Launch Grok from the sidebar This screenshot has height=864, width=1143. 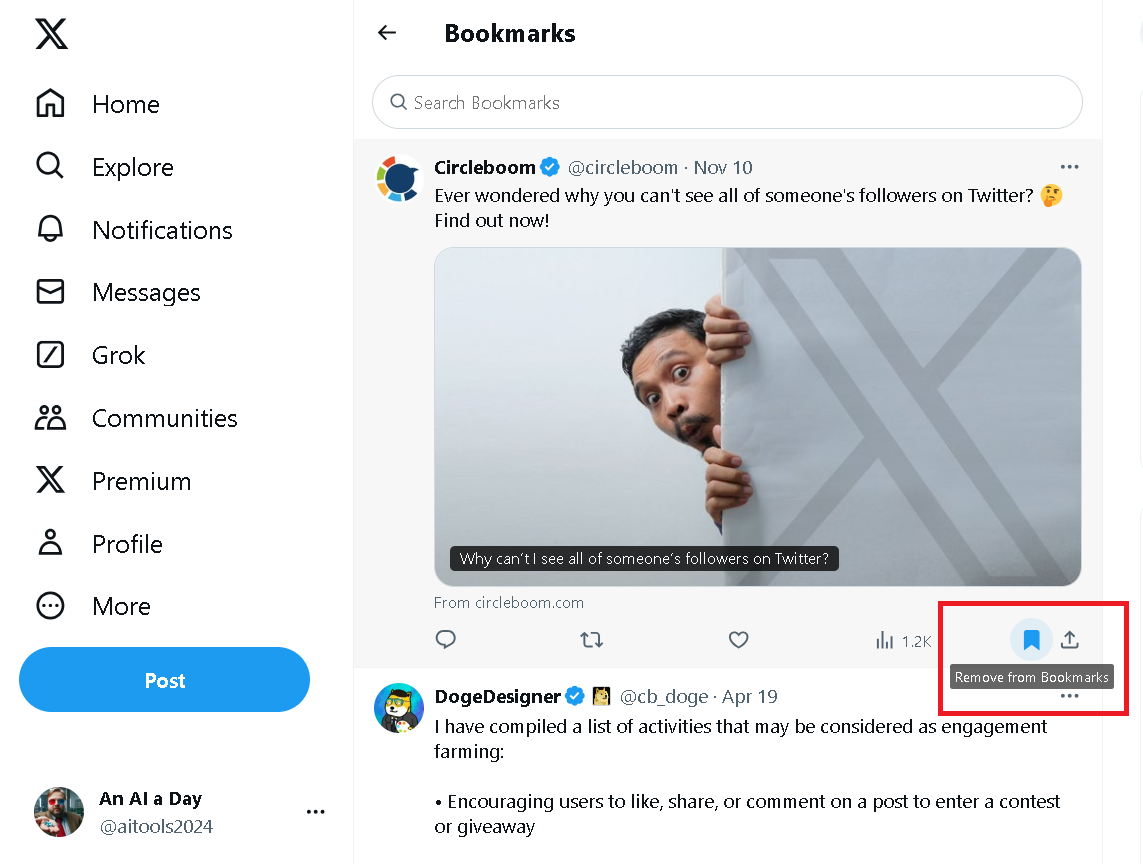coord(51,354)
